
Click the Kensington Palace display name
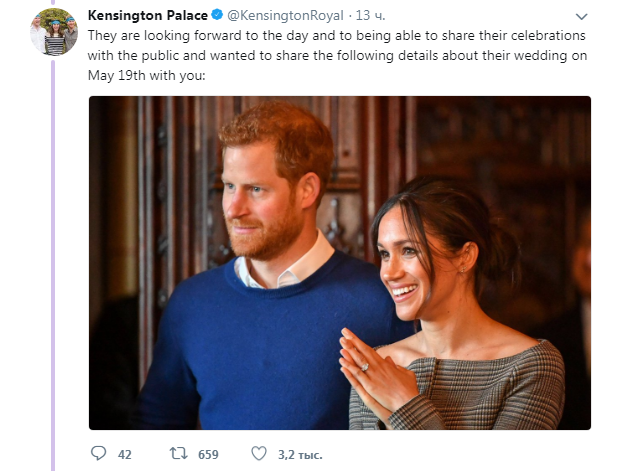coord(148,16)
